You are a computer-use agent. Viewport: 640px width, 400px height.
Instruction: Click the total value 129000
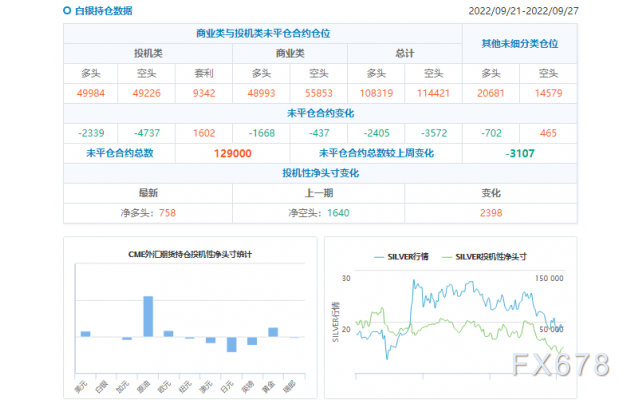pyautogui.click(x=233, y=153)
